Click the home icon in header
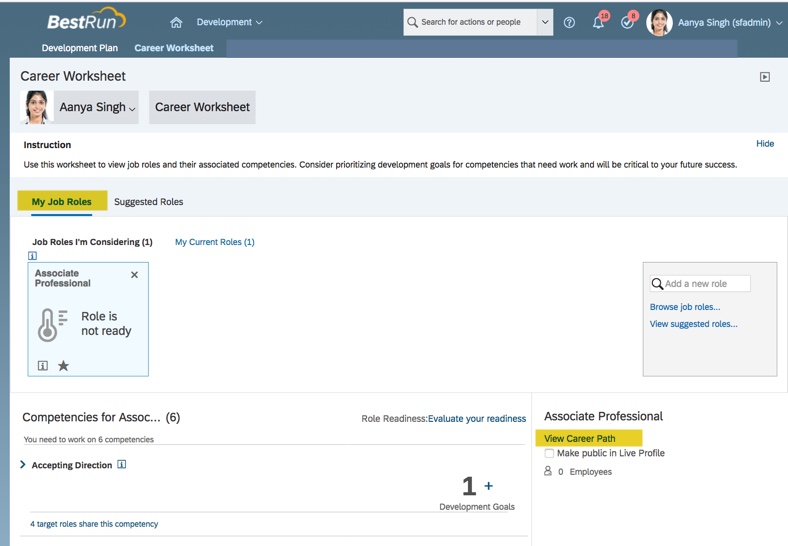 pyautogui.click(x=176, y=22)
